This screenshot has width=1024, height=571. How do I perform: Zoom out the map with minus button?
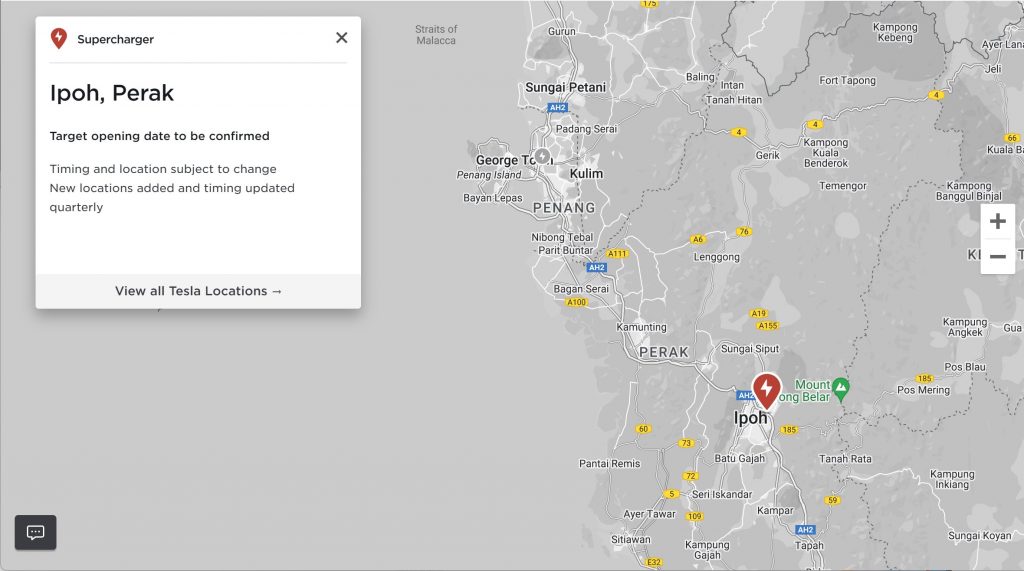click(997, 257)
